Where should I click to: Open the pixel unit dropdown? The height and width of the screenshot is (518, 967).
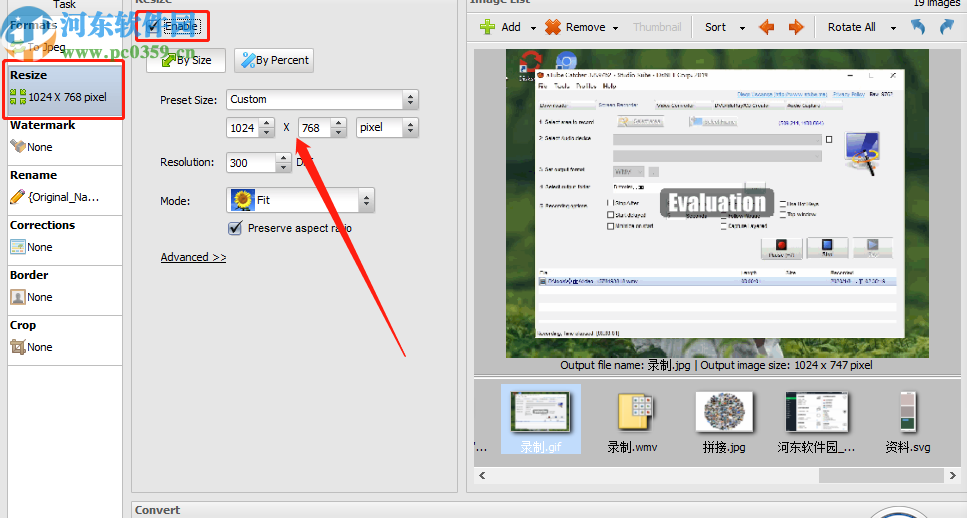pyautogui.click(x=387, y=128)
